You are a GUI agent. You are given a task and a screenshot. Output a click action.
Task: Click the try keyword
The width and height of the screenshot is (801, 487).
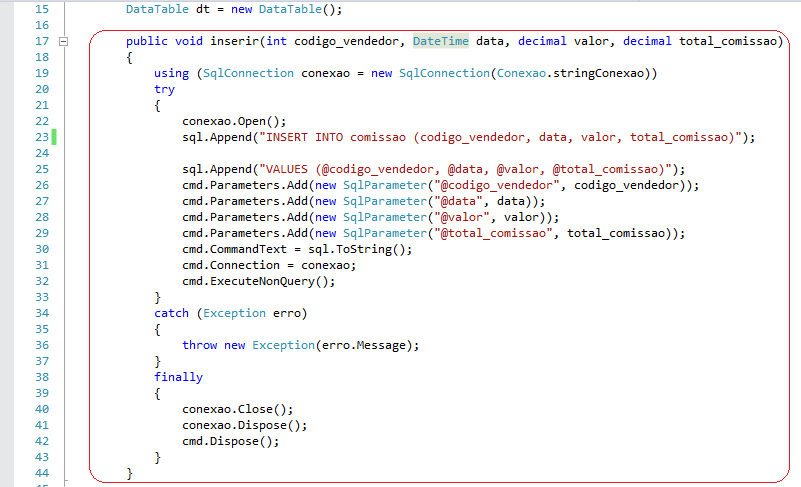[164, 89]
